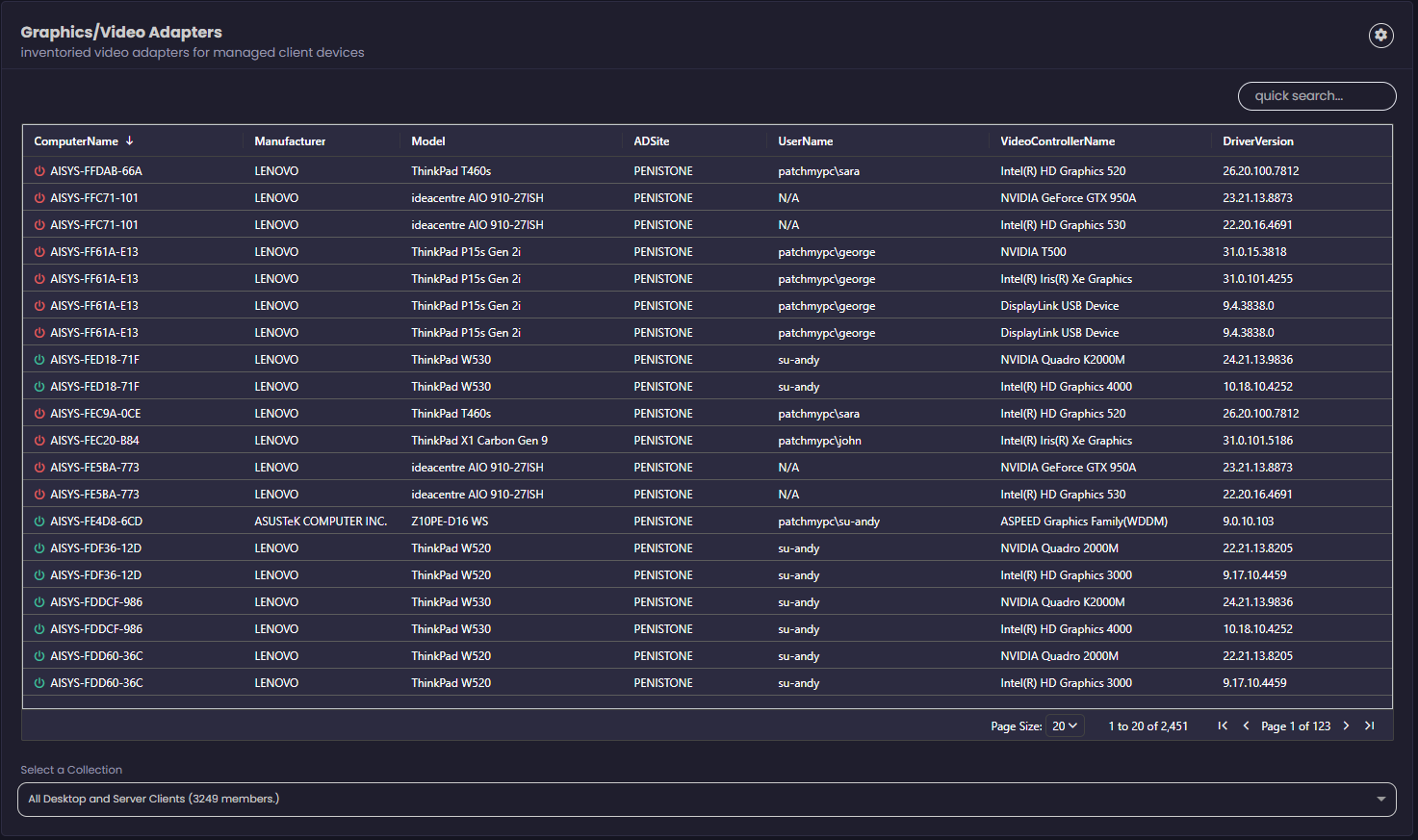Click green power icon for AISYS-FE4D8-6CD
1418x840 pixels.
click(39, 522)
